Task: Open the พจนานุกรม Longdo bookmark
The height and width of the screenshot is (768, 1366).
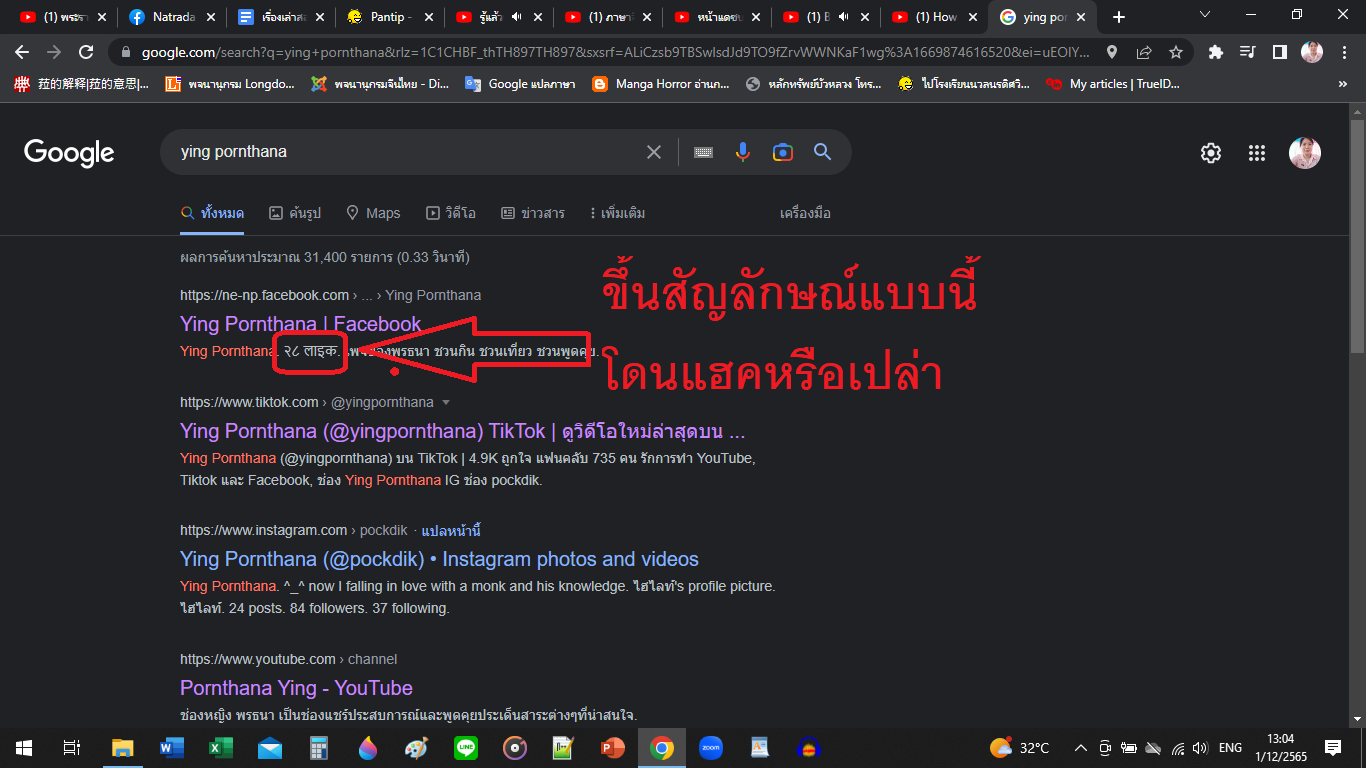Action: [x=230, y=85]
